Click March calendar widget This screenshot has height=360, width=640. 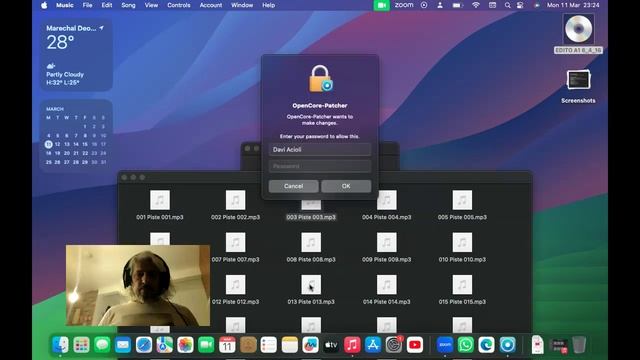pos(76,136)
